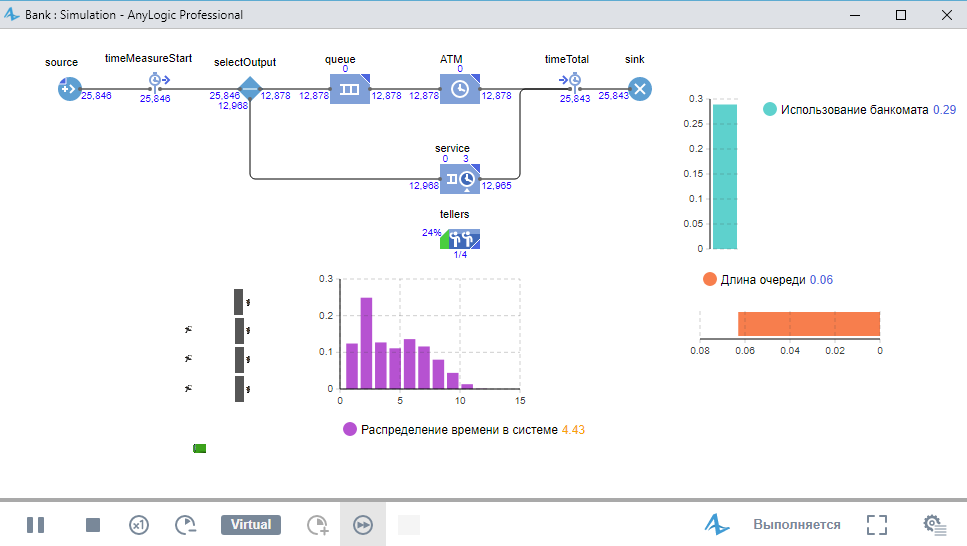
Task: Toggle full screen presentation mode
Action: pos(877,525)
